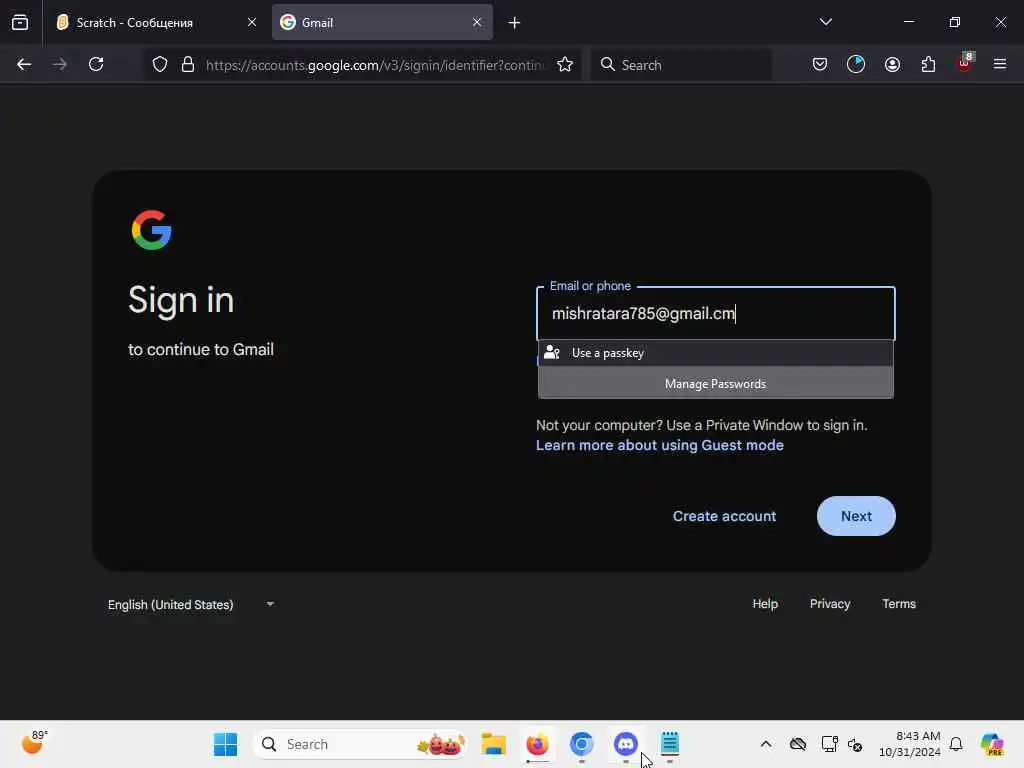The image size is (1024, 768).
Task: Open the Save to Pocket icon
Action: 820,64
